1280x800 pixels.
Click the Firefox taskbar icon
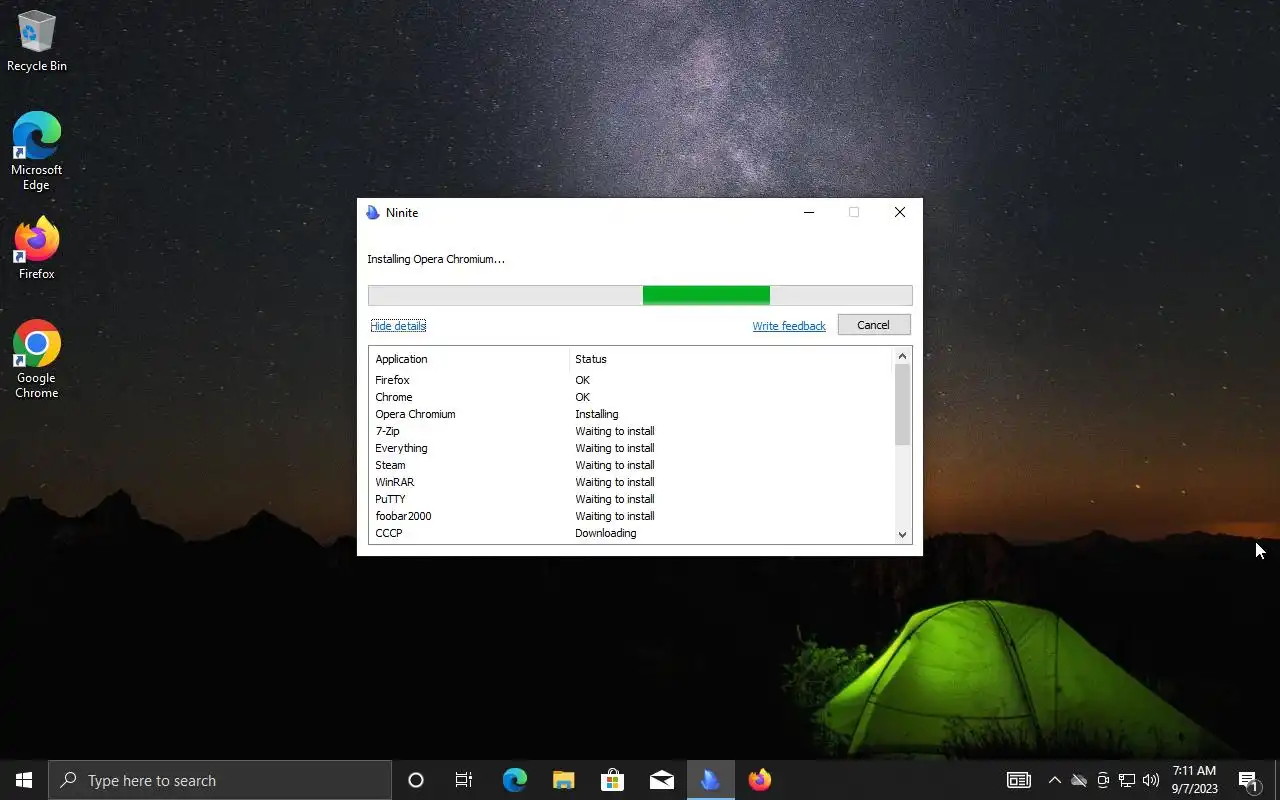tap(759, 780)
